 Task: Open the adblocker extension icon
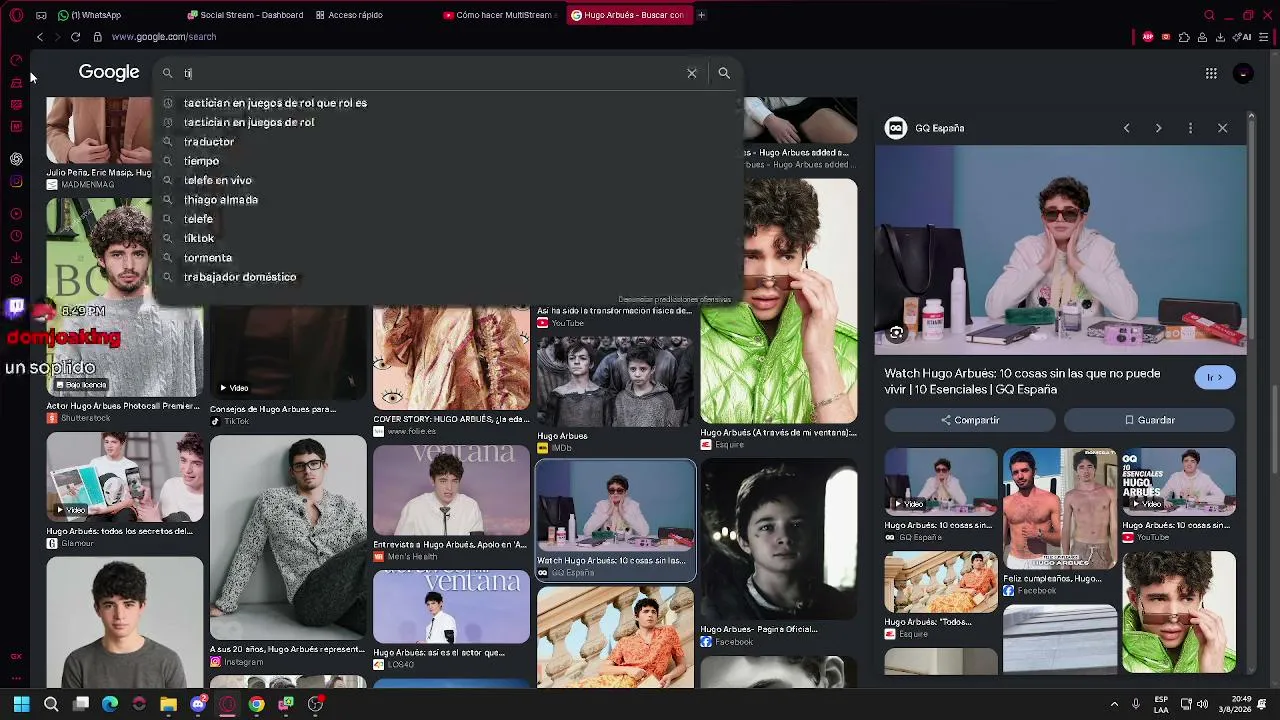pos(1148,37)
